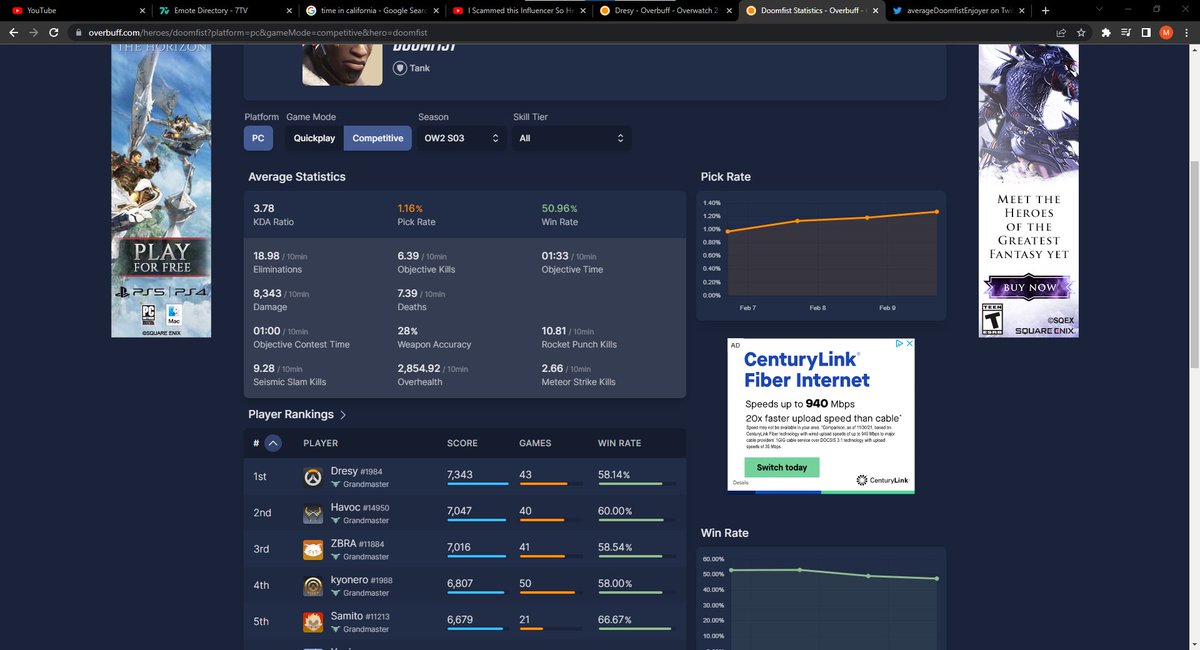Screen dimensions: 1200x650
Task: Click Samito's player avatar icon
Action: 312,622
